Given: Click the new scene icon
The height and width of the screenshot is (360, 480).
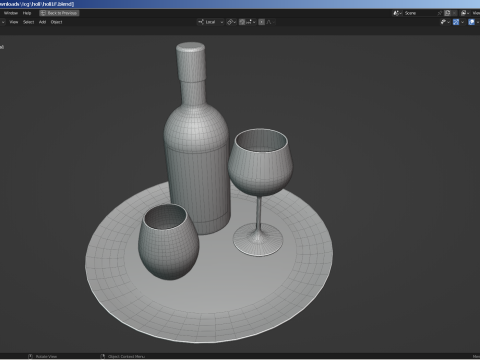Looking at the screenshot, I should click(448, 13).
